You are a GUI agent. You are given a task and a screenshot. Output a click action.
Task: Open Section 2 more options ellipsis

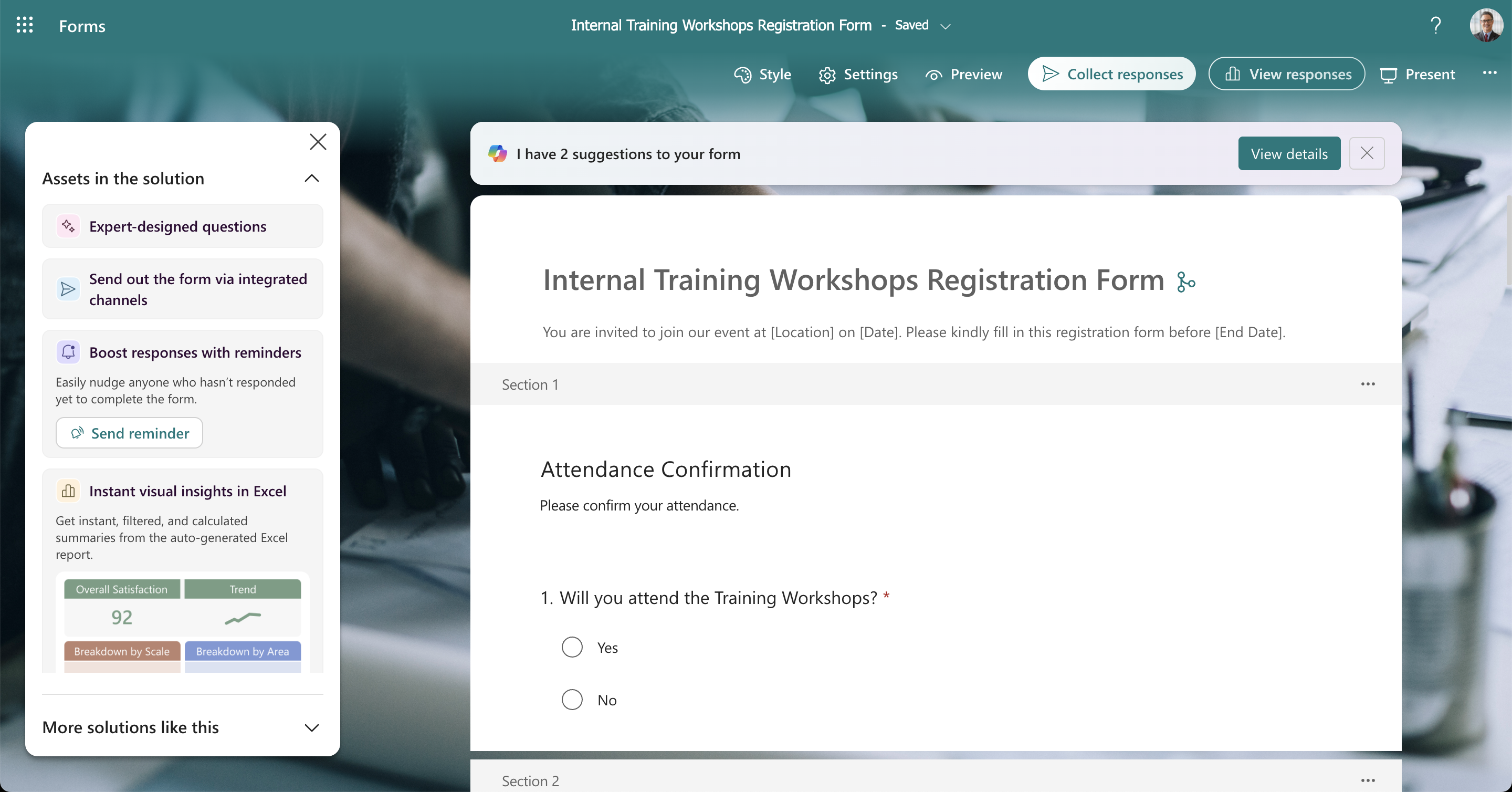[1368, 780]
